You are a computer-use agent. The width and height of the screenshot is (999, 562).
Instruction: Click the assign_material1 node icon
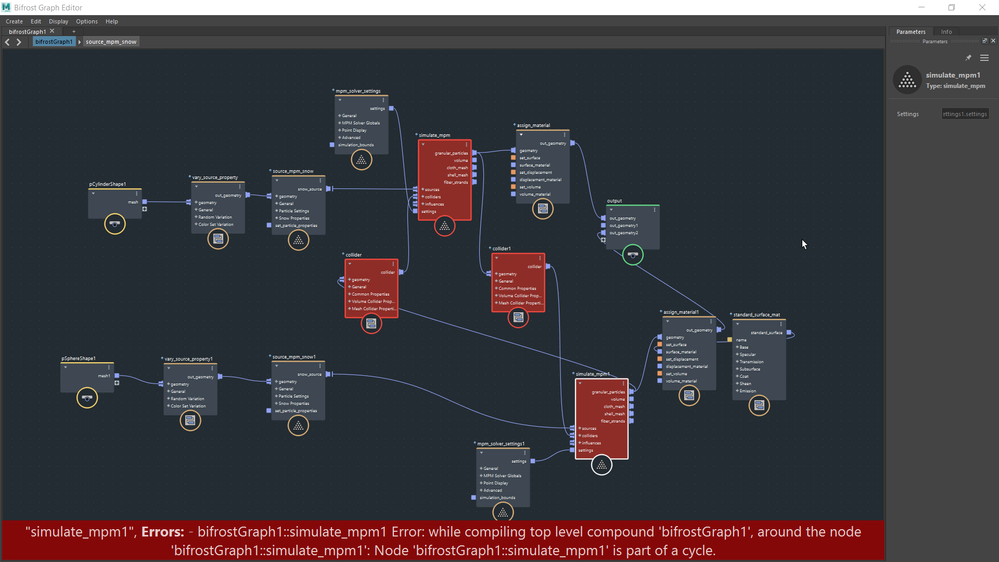click(x=689, y=396)
